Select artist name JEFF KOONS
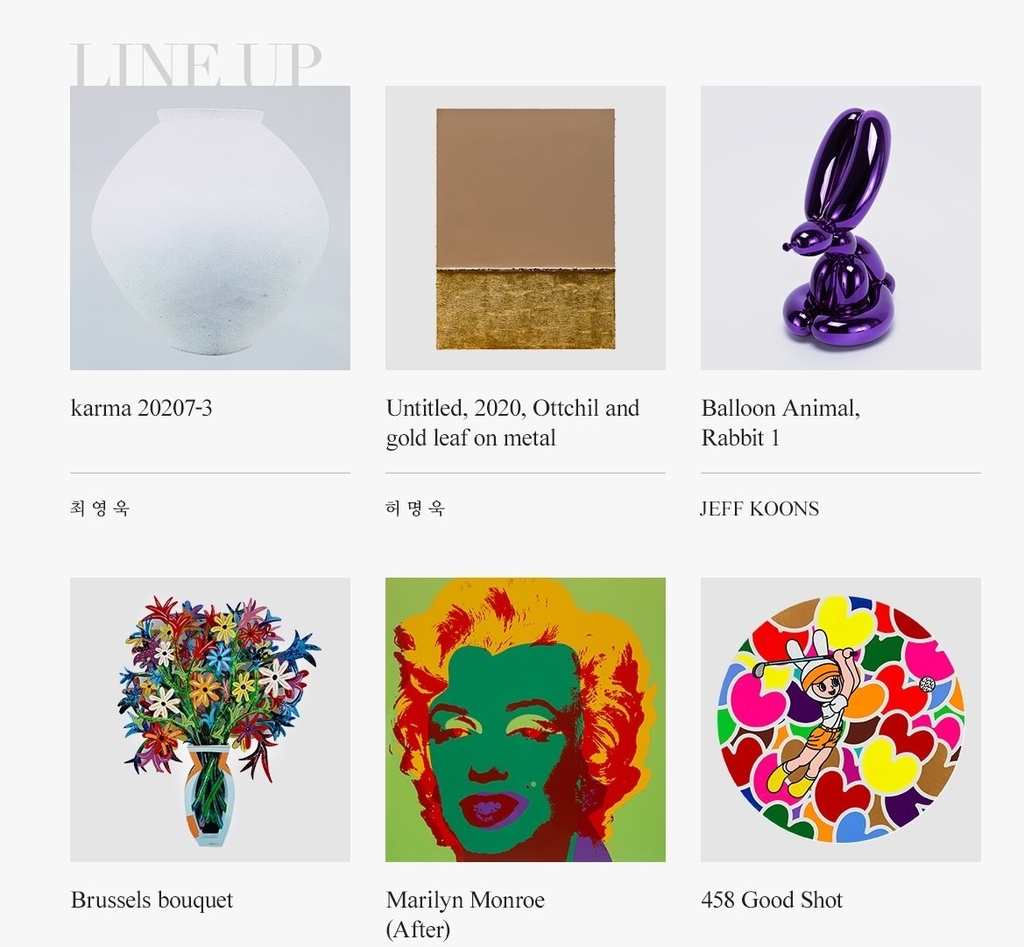 click(x=760, y=509)
